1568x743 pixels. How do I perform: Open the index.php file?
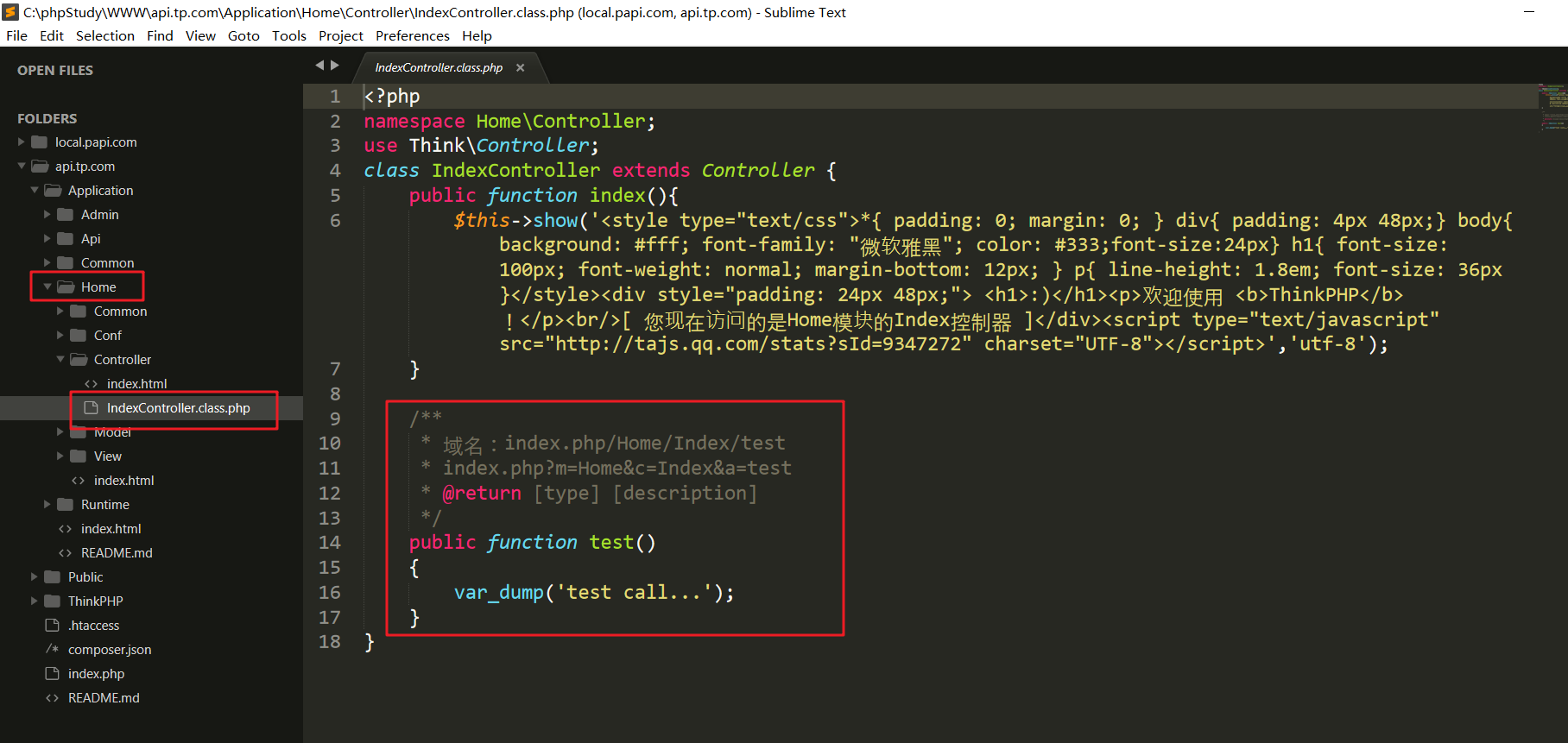point(96,674)
